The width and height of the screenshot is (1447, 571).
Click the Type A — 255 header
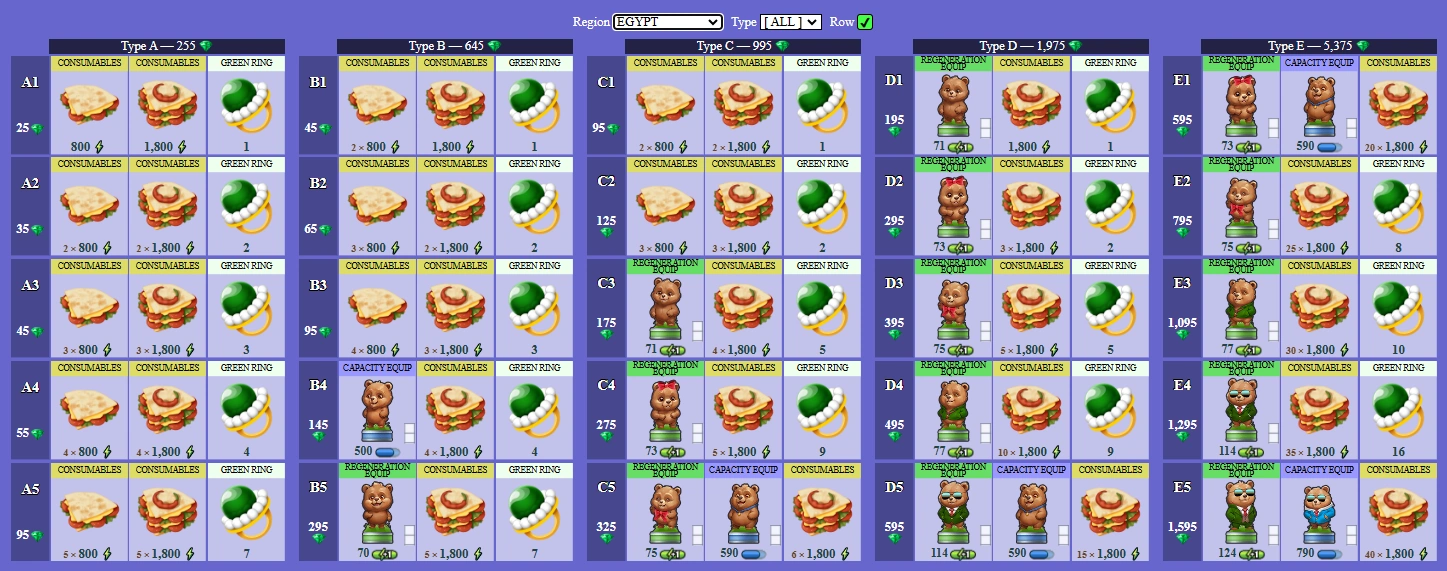(167, 46)
